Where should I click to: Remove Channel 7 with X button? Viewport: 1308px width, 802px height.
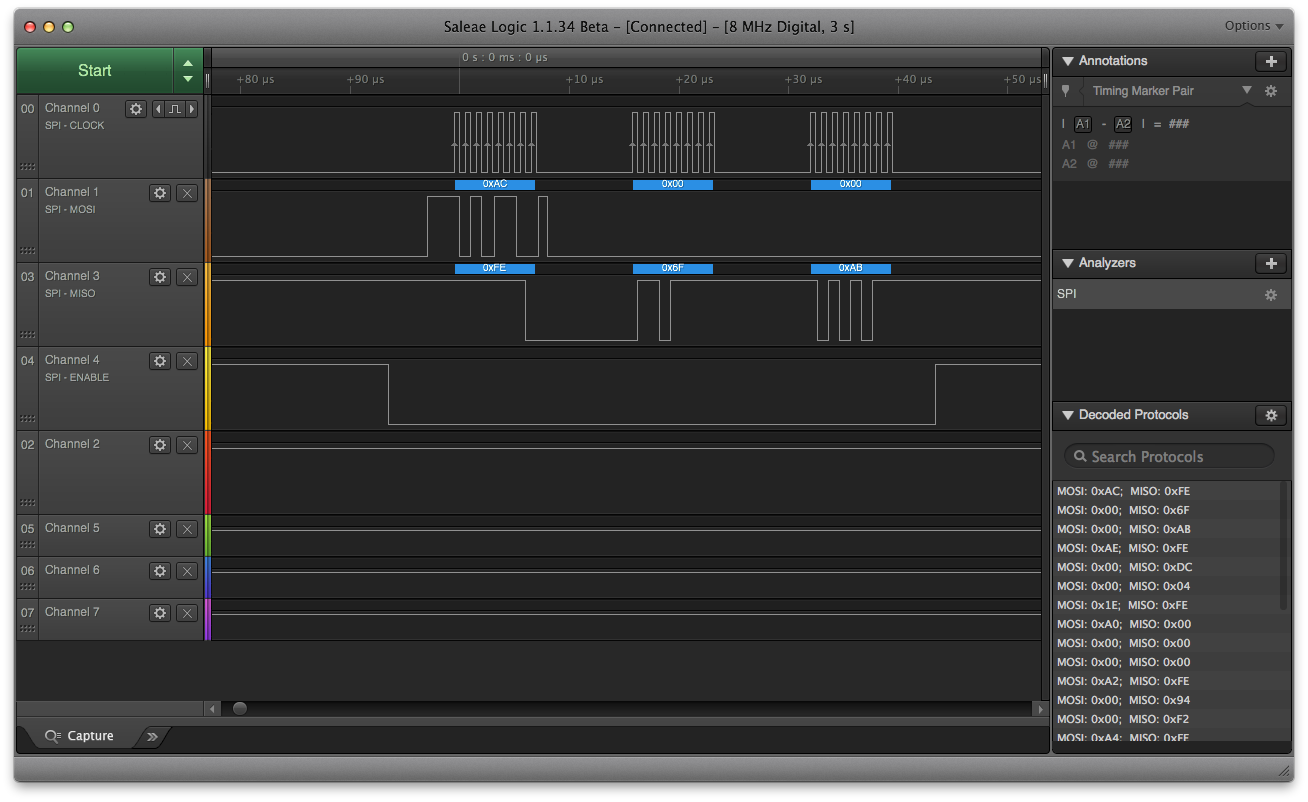click(187, 613)
